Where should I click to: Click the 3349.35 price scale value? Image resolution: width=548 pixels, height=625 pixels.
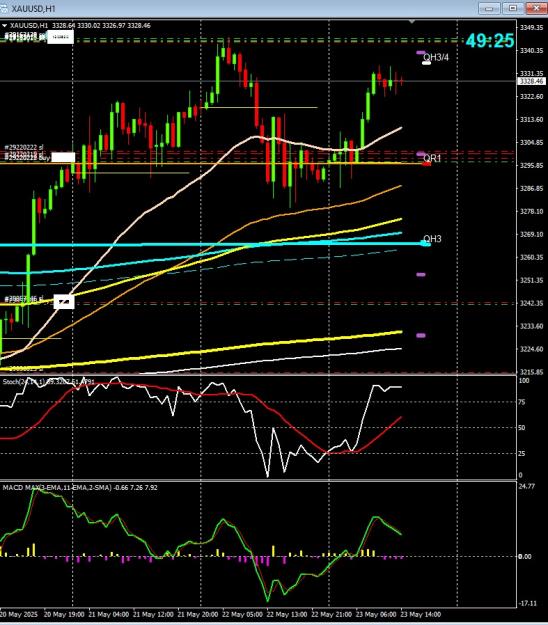tap(531, 28)
